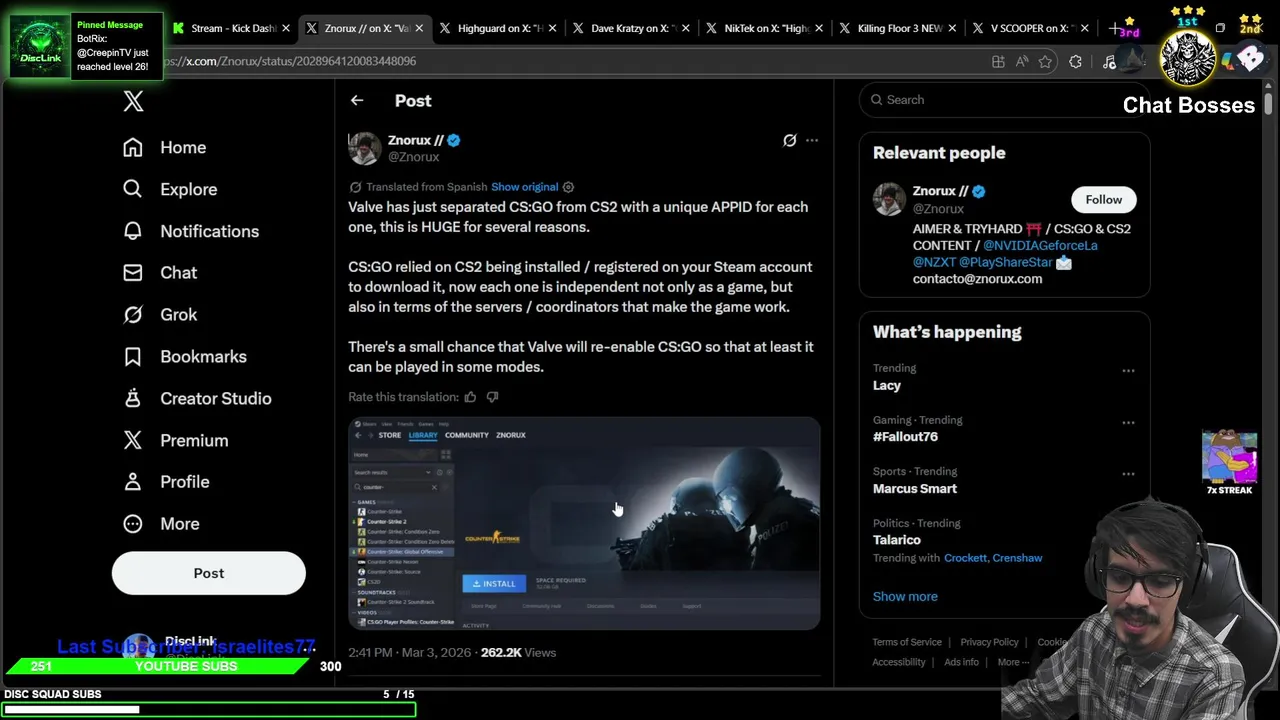Open the Lacy trending topic
The width and height of the screenshot is (1280, 720).
(x=887, y=385)
